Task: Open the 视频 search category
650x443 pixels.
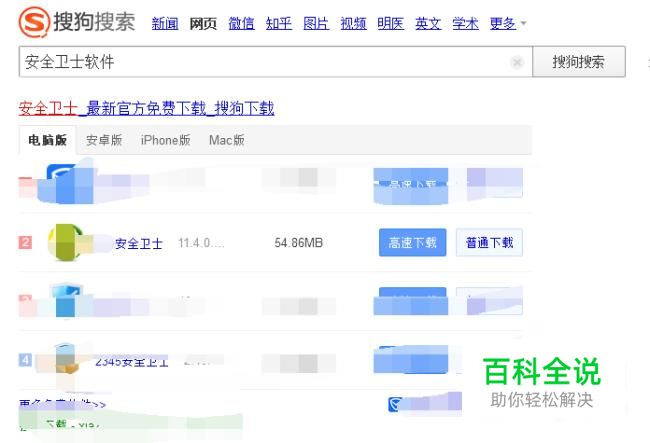Action: click(x=353, y=24)
